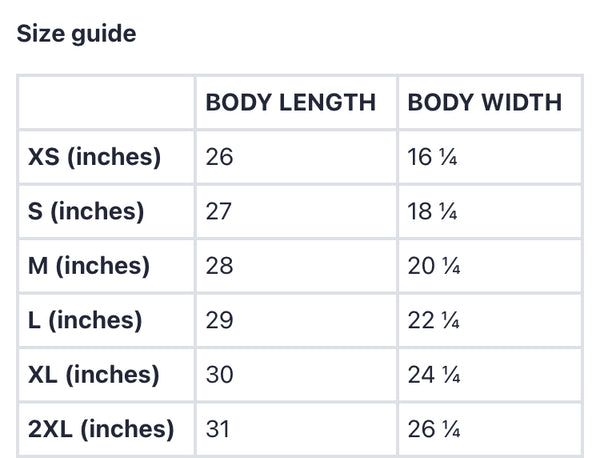Click the 2XL (inches) row label
Image resolution: width=600 pixels, height=458 pixels.
coord(101,430)
